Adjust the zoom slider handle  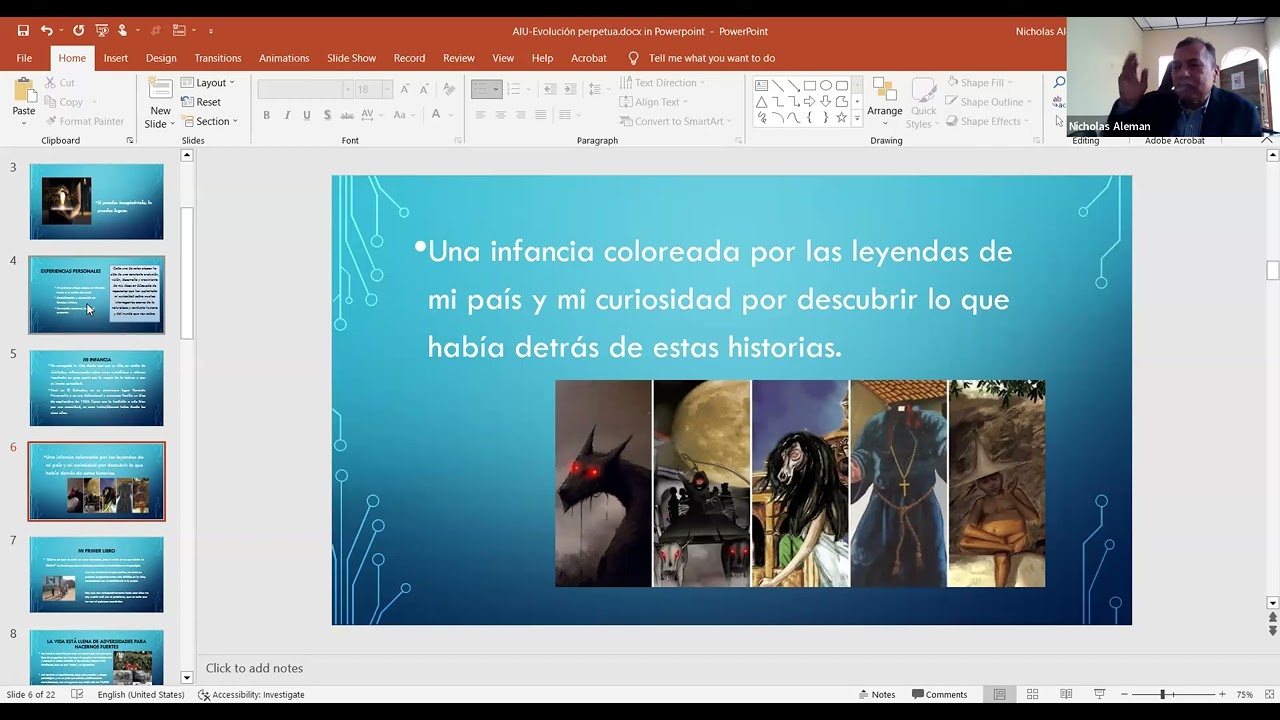coord(1162,694)
